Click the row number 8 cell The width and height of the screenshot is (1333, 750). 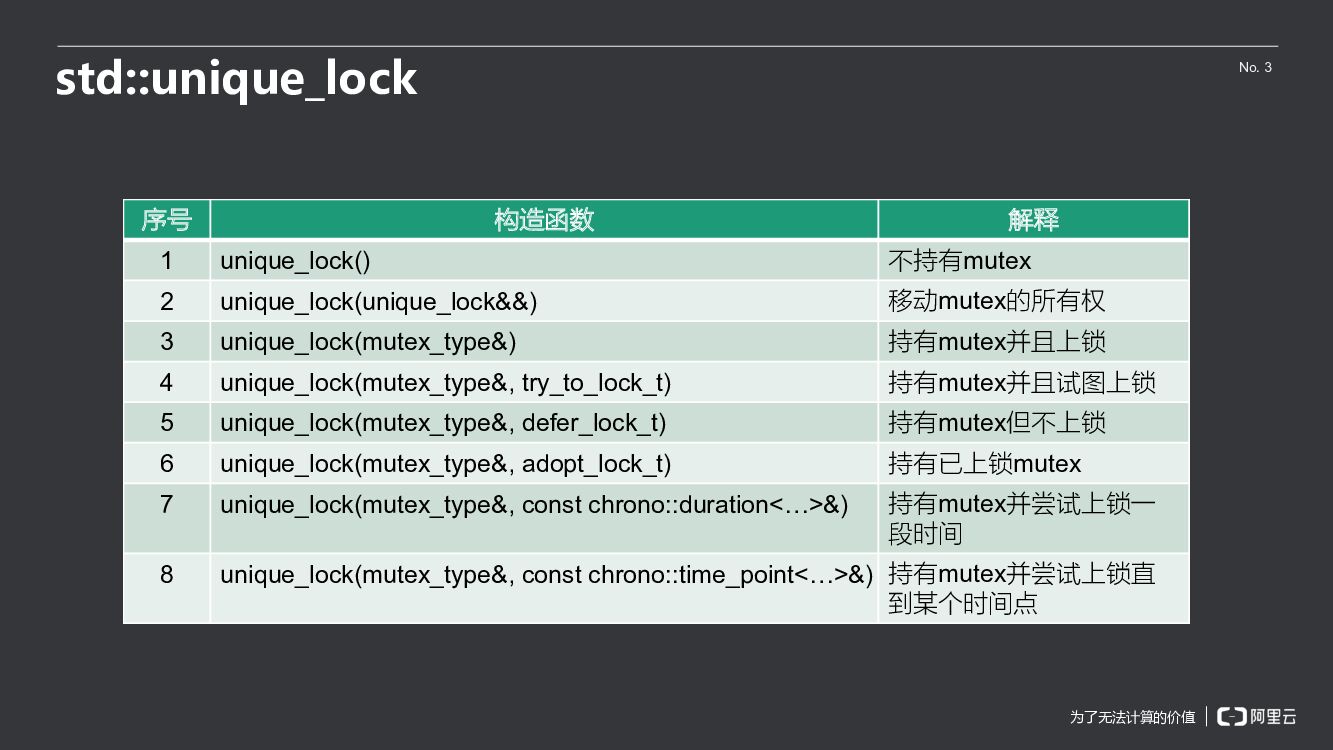tap(166, 575)
